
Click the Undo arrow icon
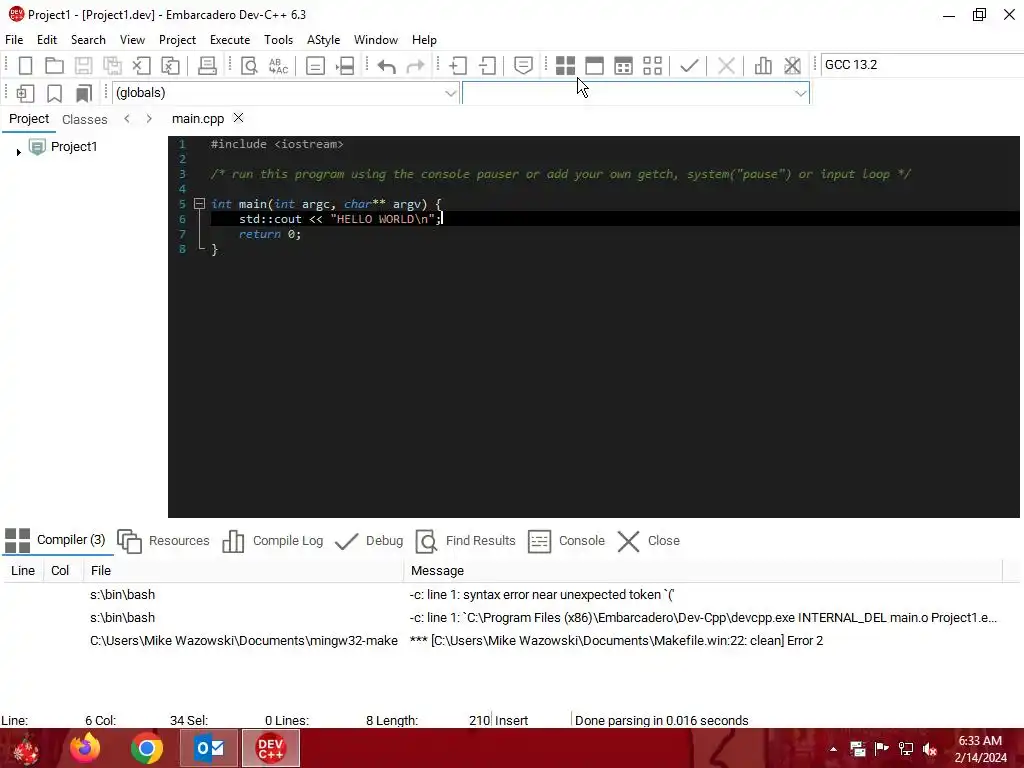(x=387, y=65)
